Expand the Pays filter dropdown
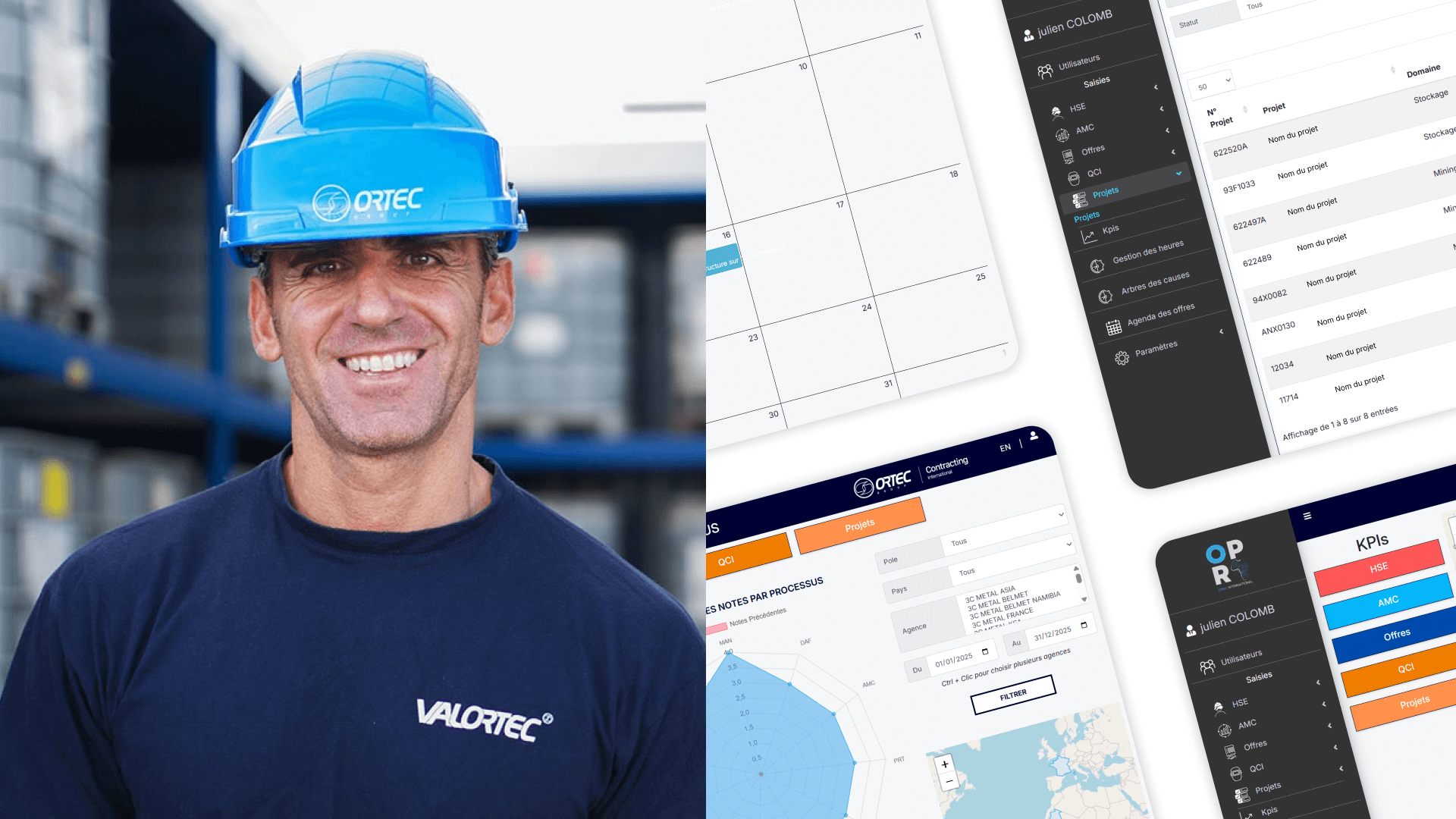 click(1012, 558)
